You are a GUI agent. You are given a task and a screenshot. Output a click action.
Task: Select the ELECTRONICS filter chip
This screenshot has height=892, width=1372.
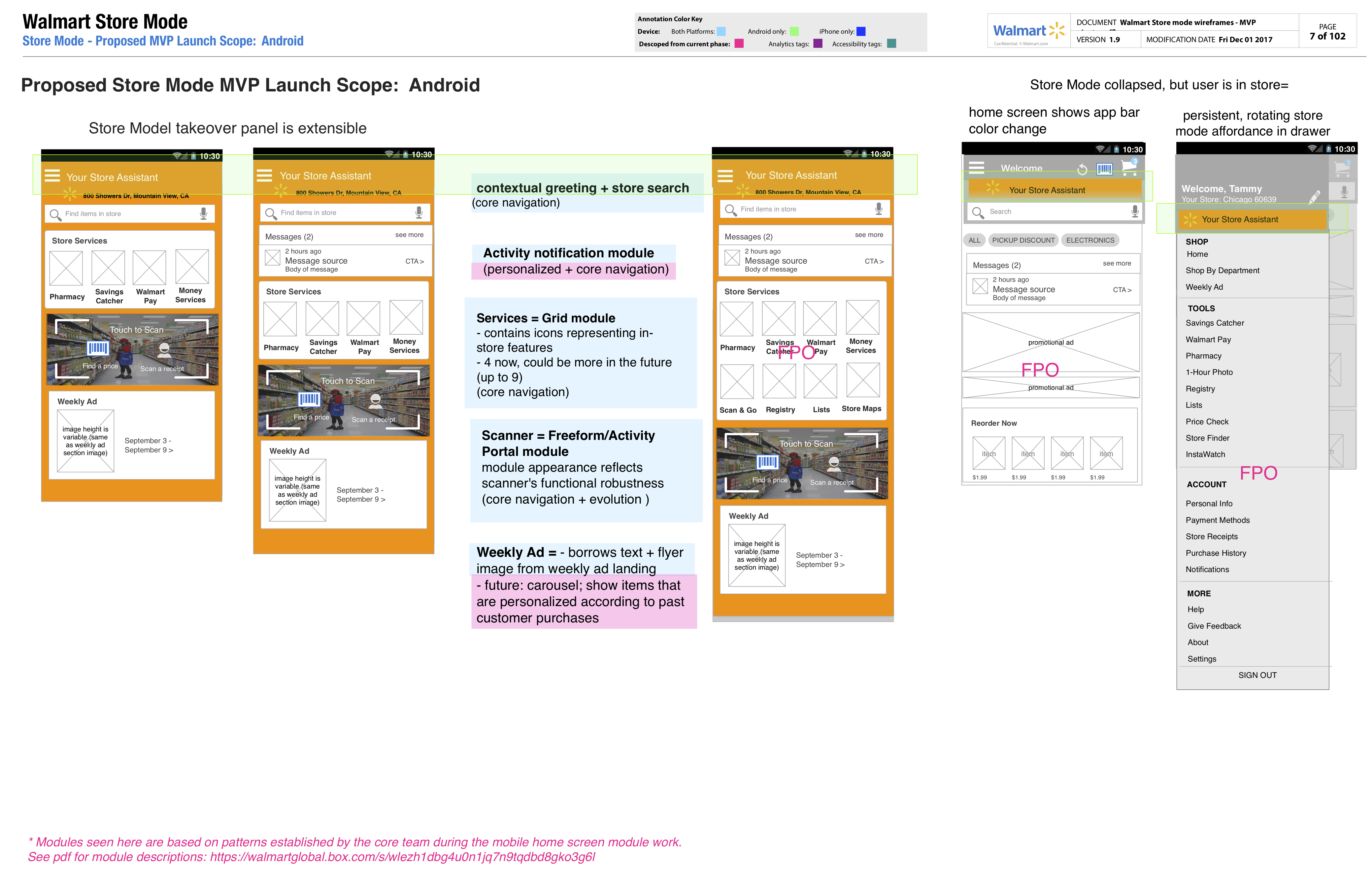pyautogui.click(x=1090, y=240)
